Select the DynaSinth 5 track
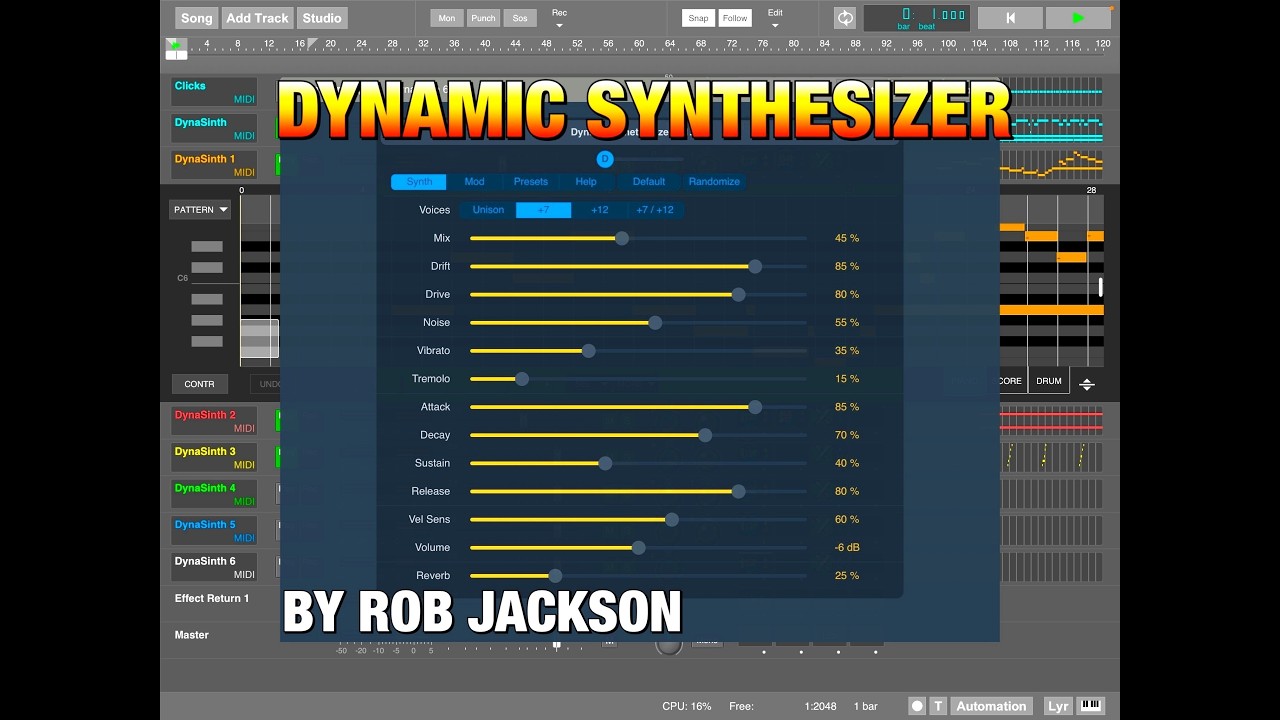This screenshot has width=1280, height=720. click(214, 530)
